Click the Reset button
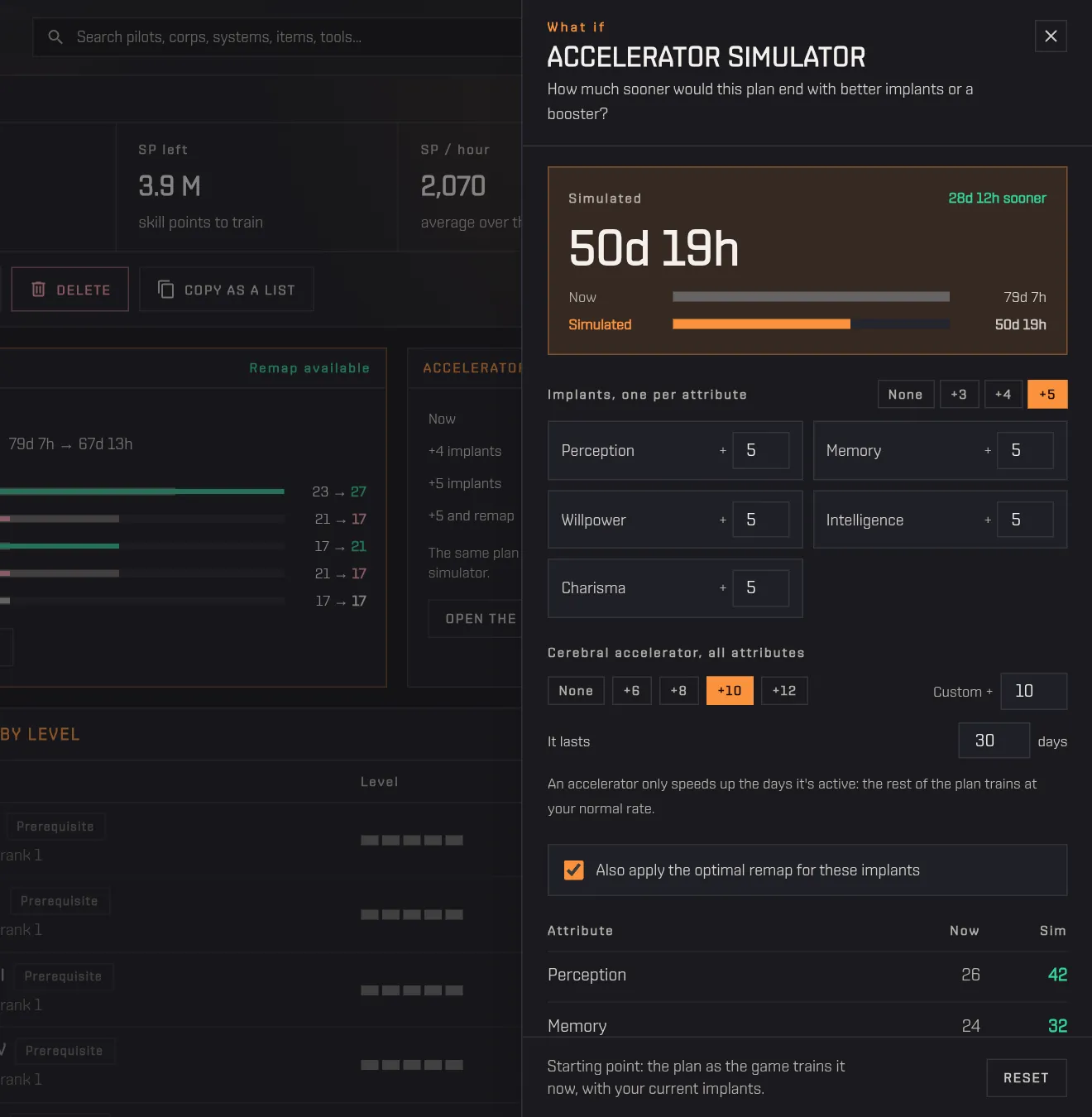The height and width of the screenshot is (1117, 1092). tap(1027, 1078)
